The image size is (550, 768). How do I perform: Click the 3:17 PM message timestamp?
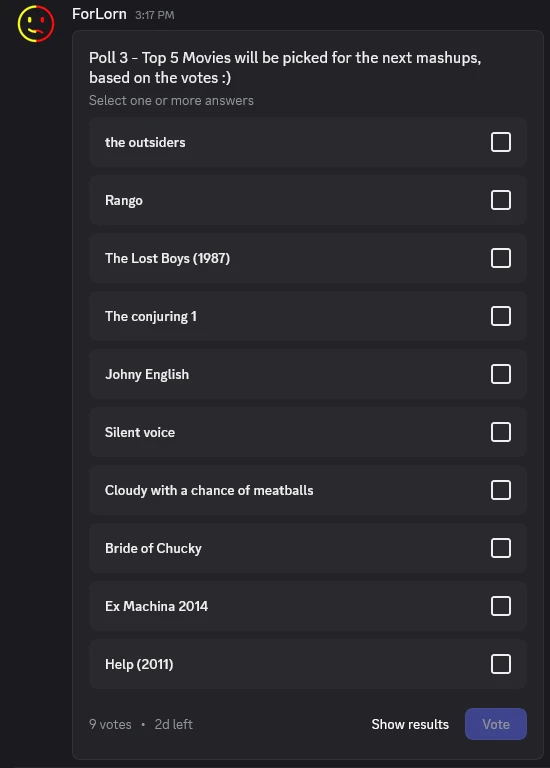point(155,15)
